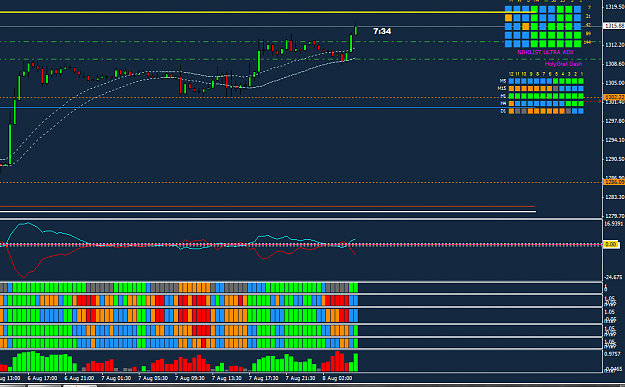
Task: Click the -24.675 indicator scale value
Action: [x=614, y=277]
